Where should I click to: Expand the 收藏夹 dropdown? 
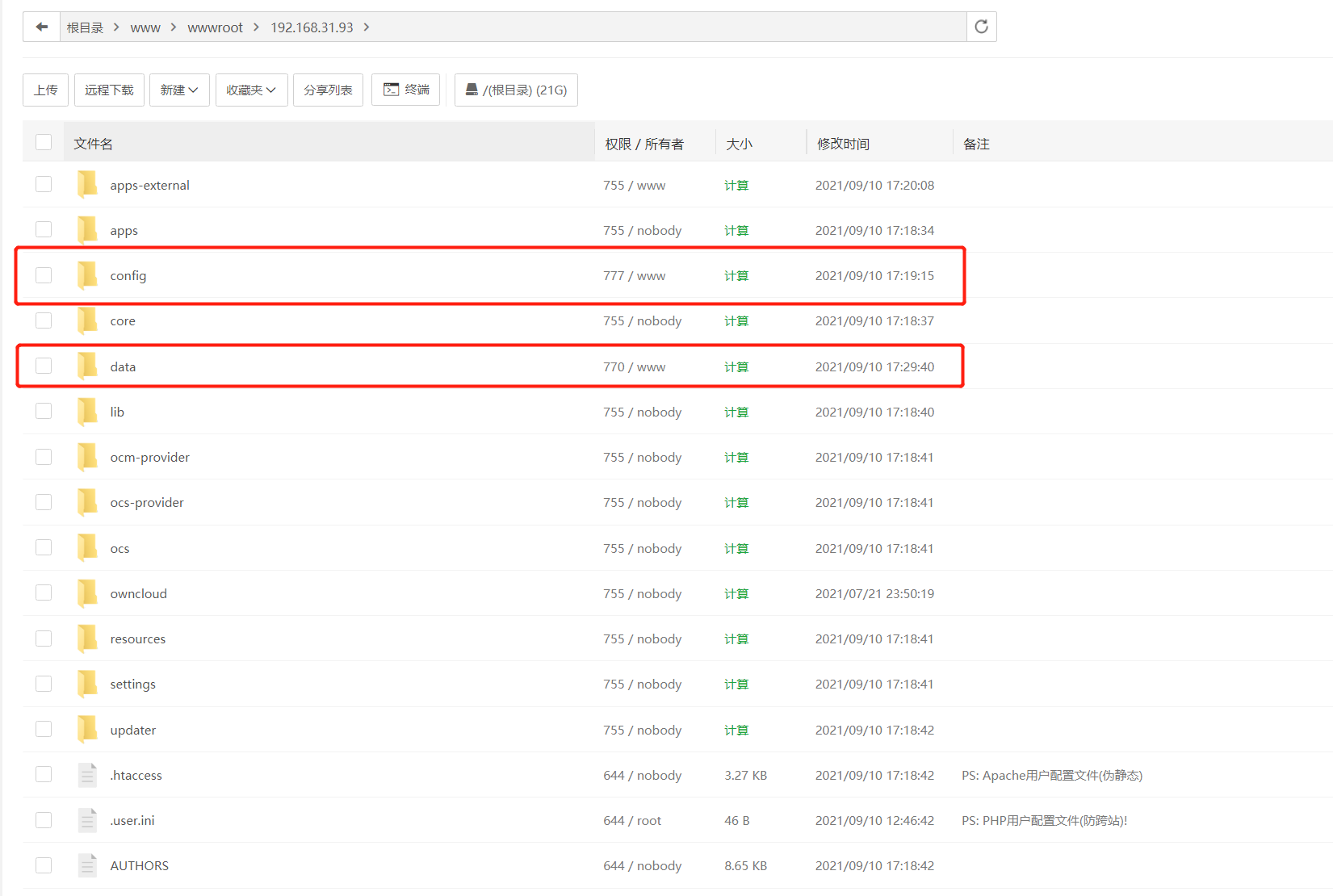[251, 90]
